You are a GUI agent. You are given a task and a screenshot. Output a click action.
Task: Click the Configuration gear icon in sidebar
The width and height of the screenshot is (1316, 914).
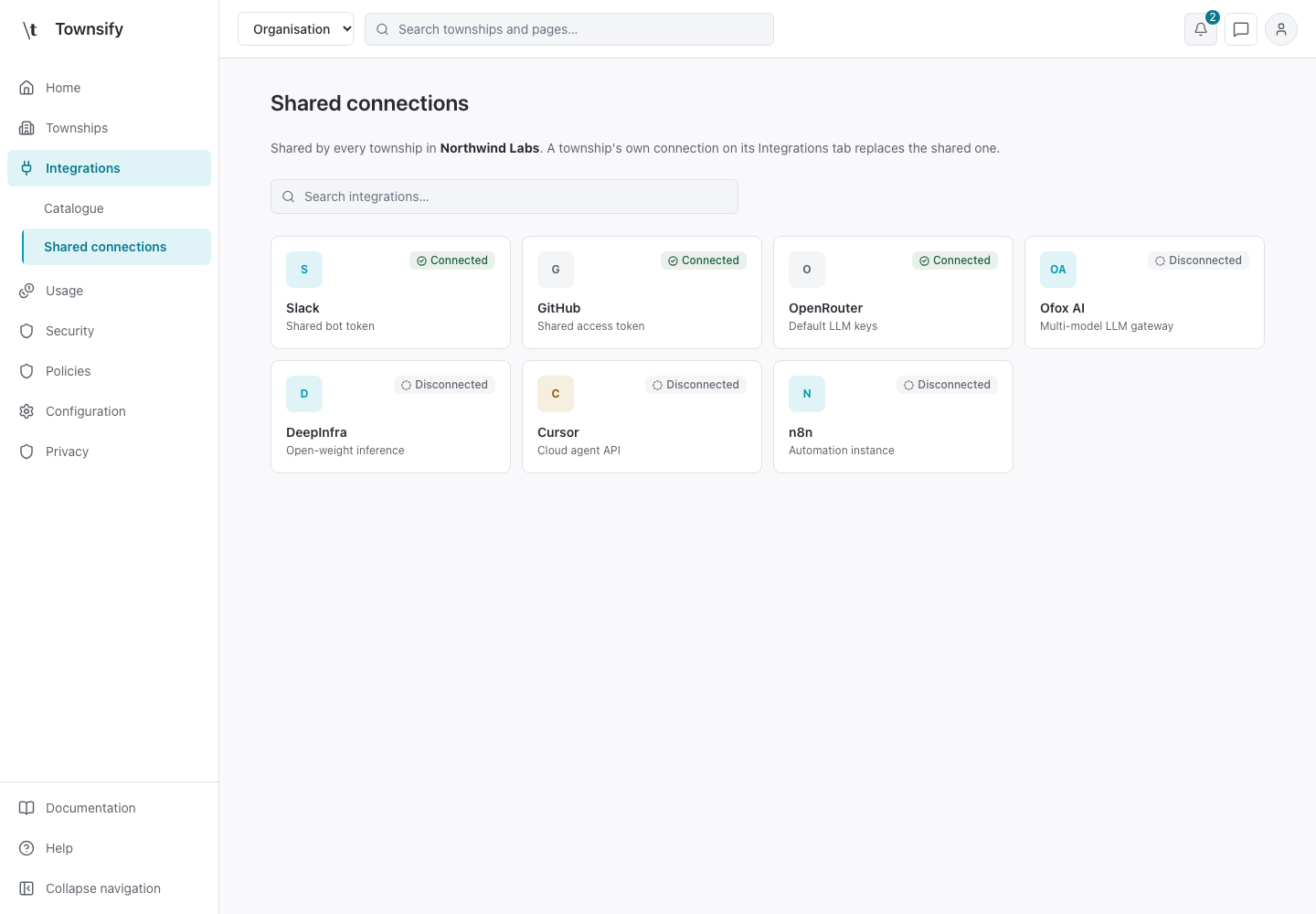tap(27, 411)
